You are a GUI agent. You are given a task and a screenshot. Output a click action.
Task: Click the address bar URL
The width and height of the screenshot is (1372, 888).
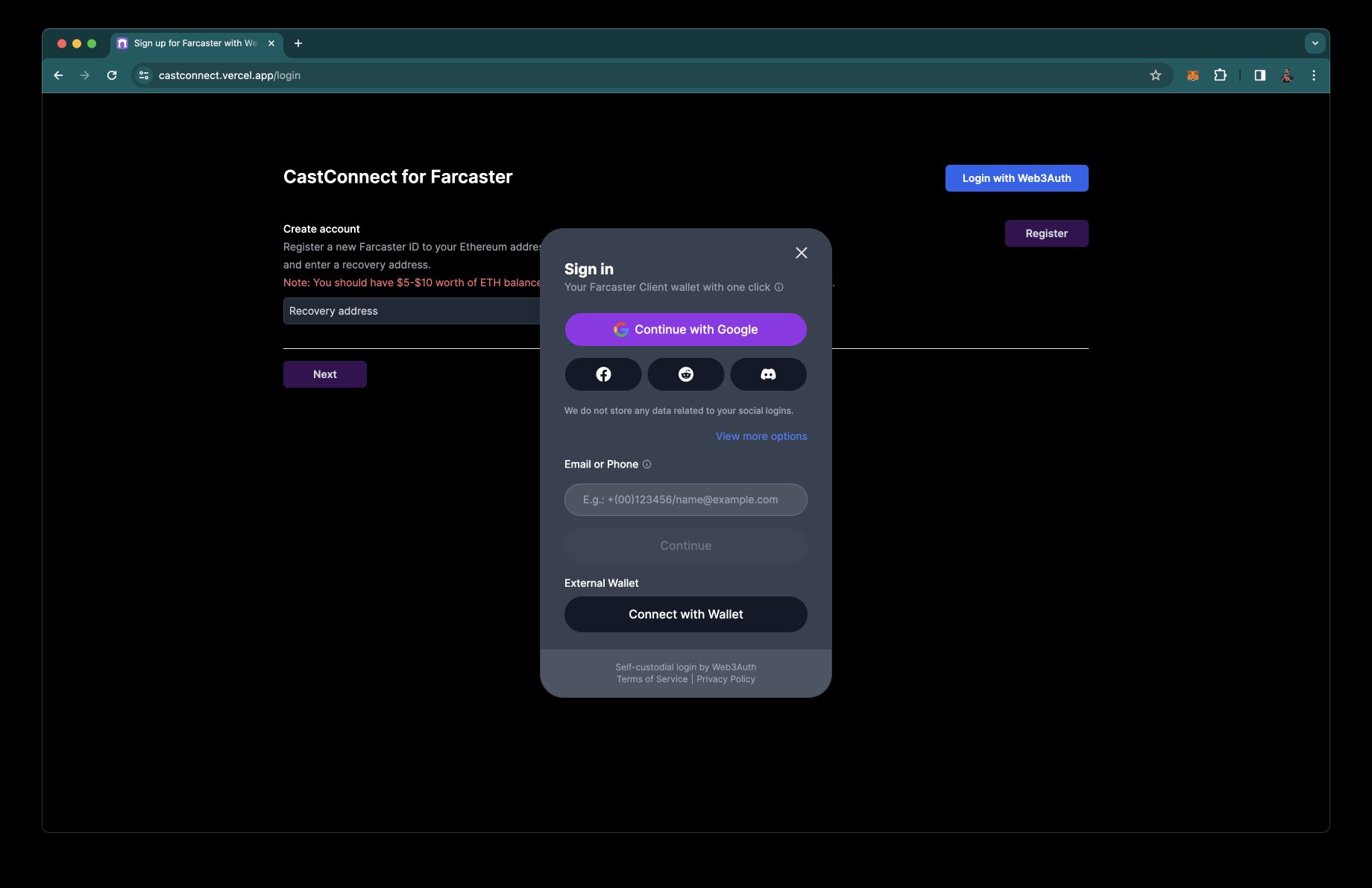(x=230, y=75)
